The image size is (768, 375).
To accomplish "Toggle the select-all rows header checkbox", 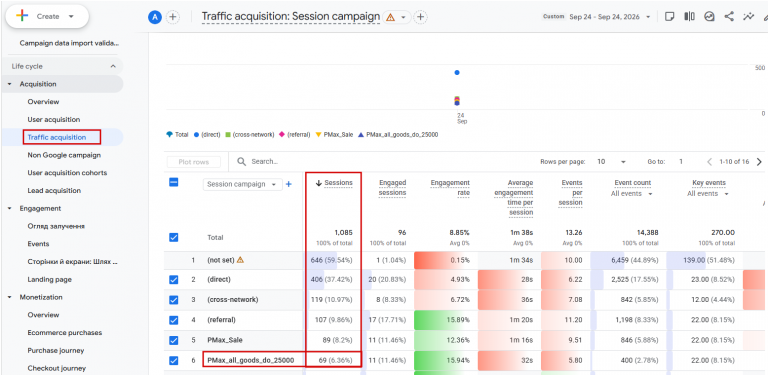I will pyautogui.click(x=173, y=183).
